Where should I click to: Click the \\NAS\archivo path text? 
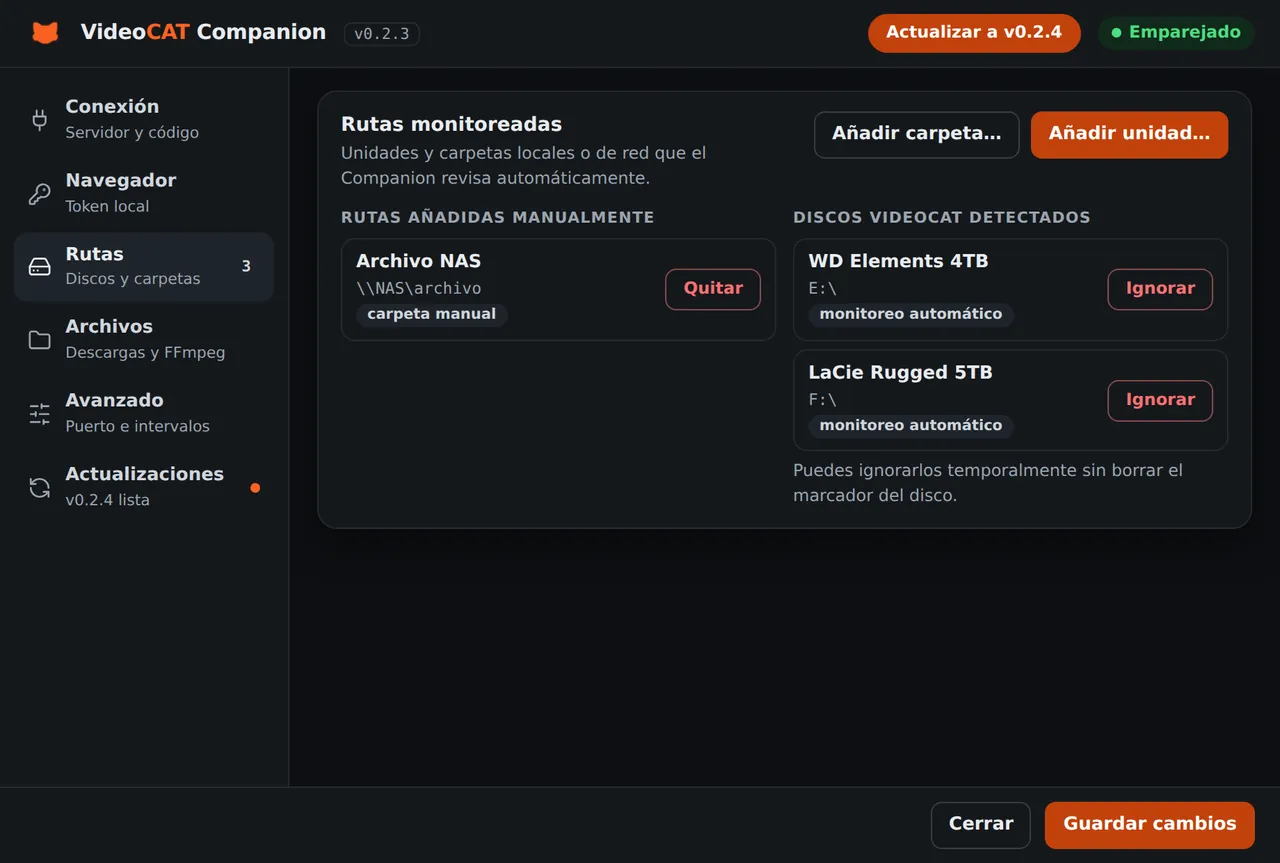pyautogui.click(x=419, y=289)
